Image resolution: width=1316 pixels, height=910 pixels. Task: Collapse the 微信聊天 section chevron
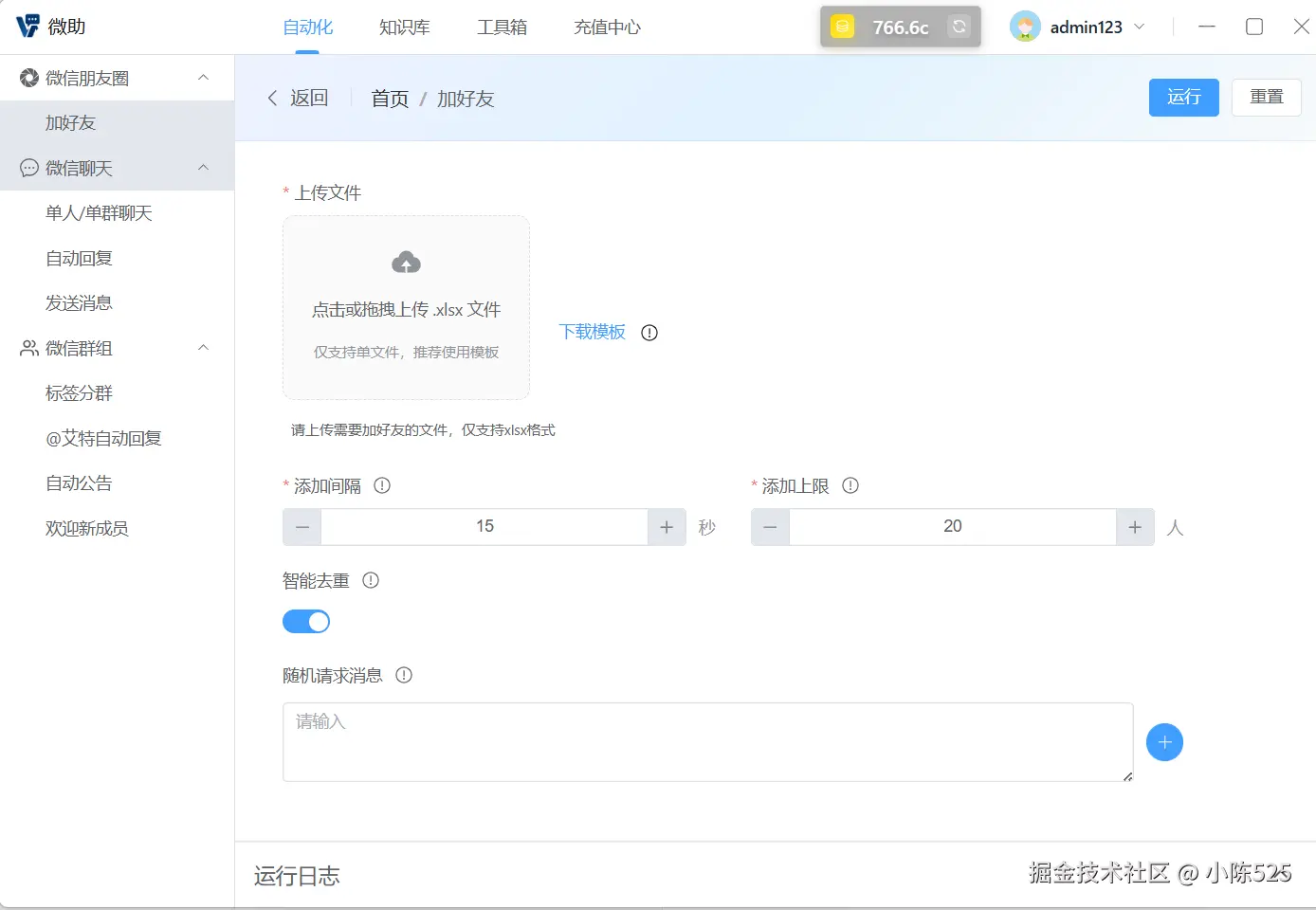coord(203,168)
